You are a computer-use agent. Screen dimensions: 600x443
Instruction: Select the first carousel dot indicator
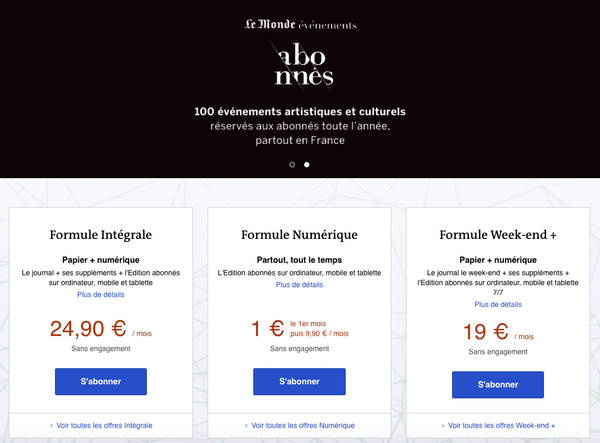tap(292, 163)
